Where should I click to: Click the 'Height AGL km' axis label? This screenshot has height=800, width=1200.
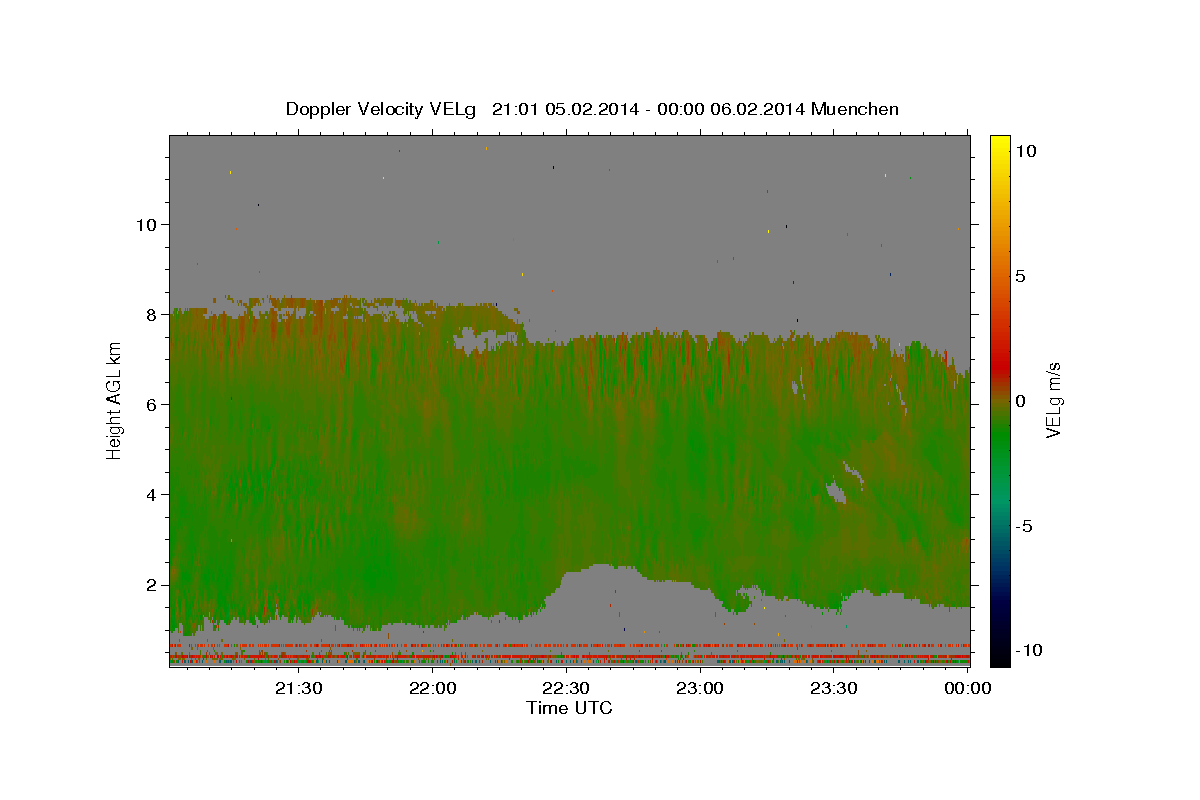pyautogui.click(x=114, y=400)
